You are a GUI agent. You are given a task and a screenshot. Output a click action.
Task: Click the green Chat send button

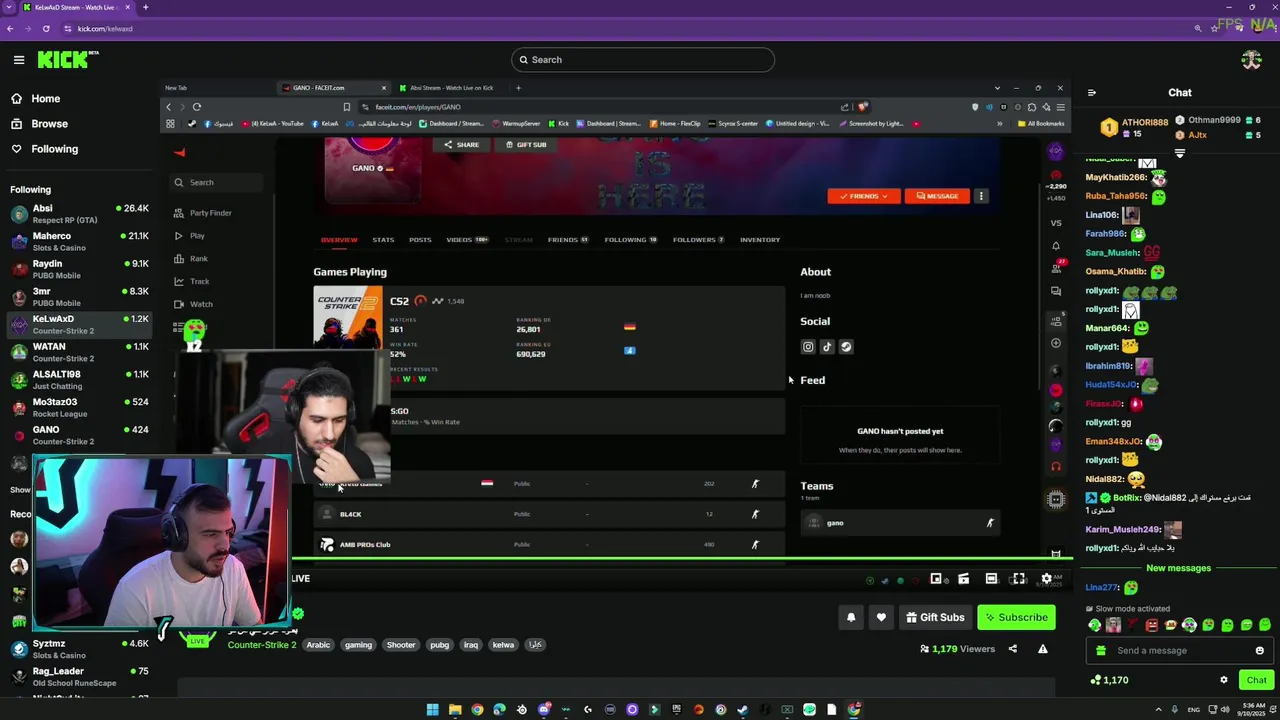pos(1256,680)
